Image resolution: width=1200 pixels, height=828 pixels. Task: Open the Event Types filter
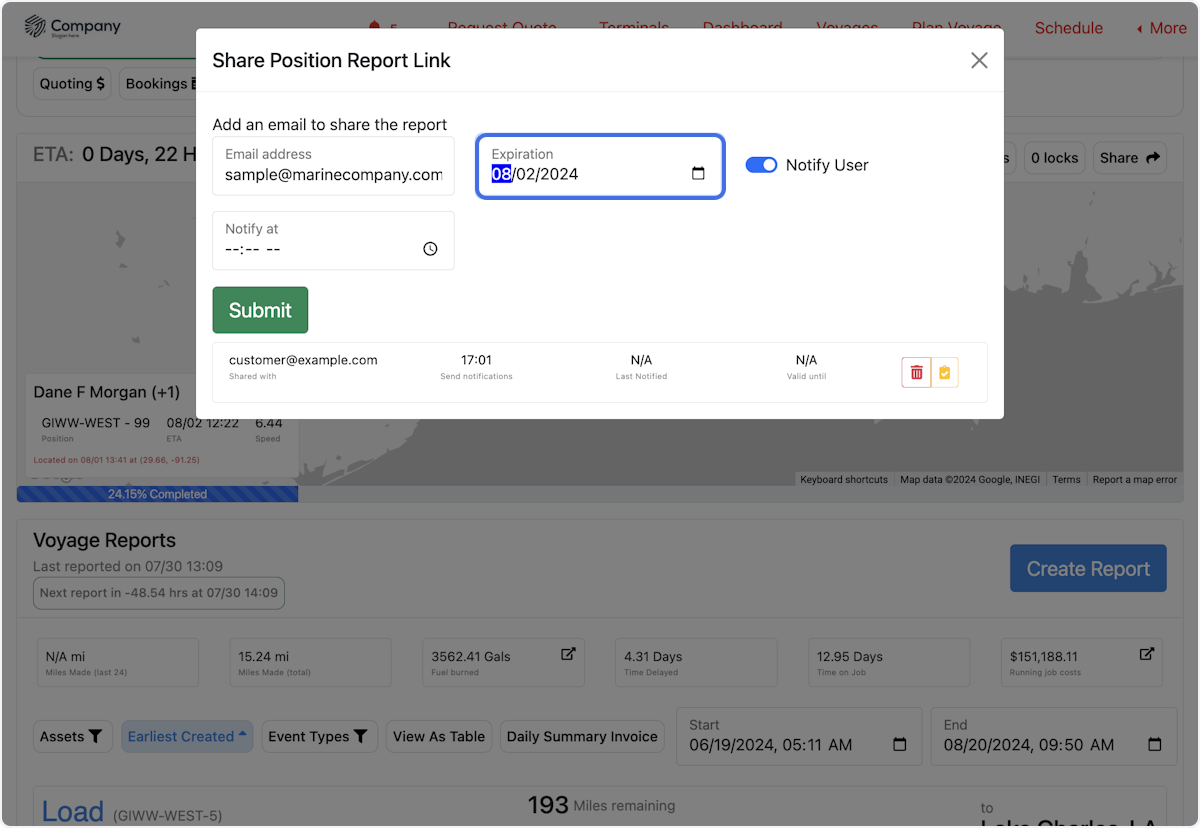pyautogui.click(x=319, y=737)
